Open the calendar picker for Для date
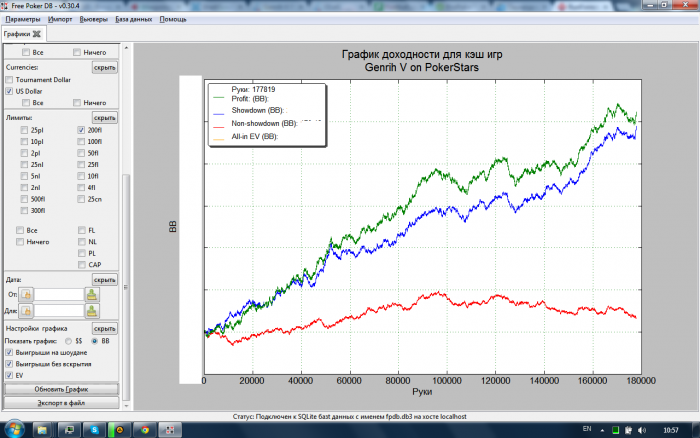This screenshot has width=700, height=438. (26, 311)
